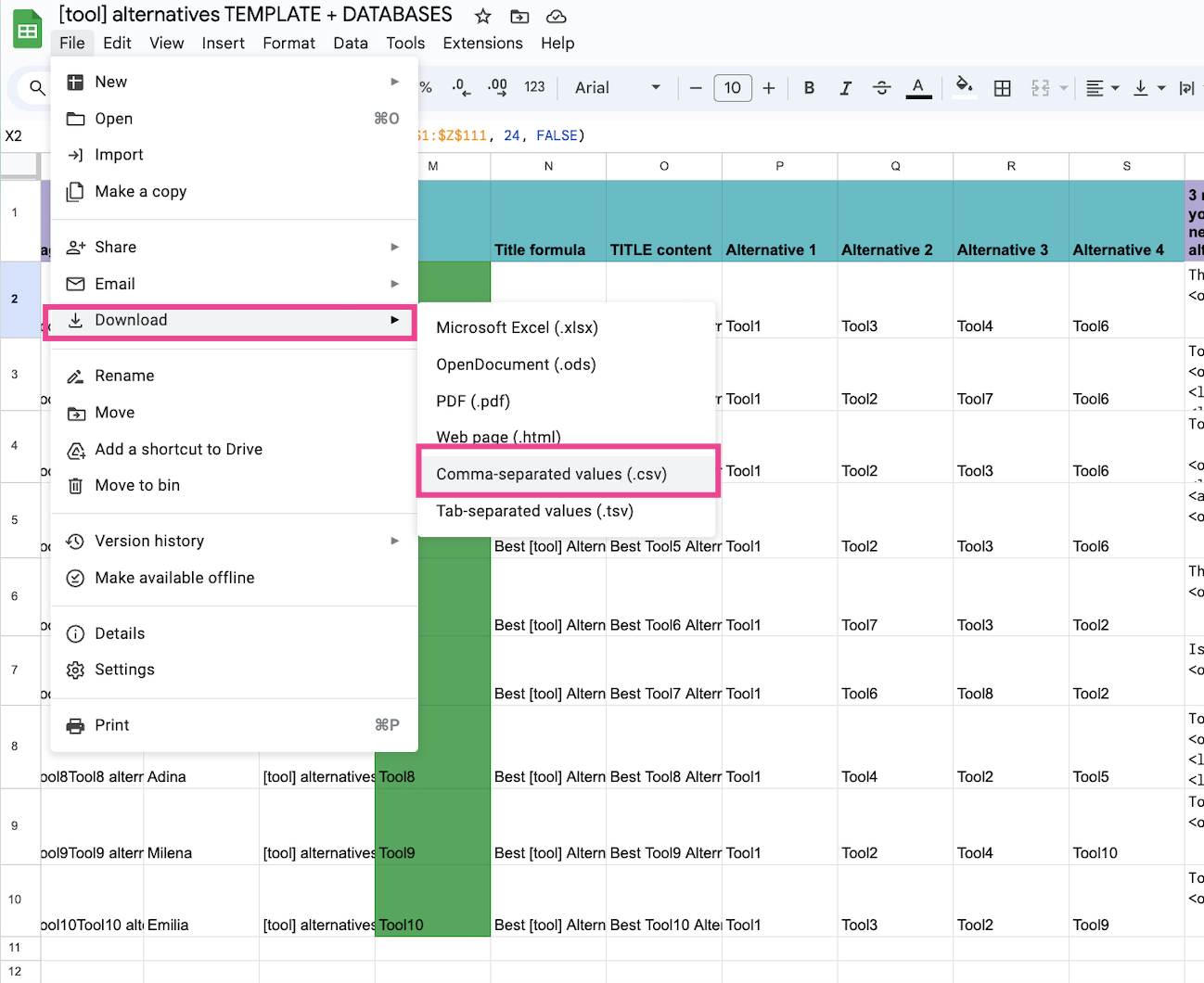Download as OpenDocument (.ods)
Screen dimensions: 1204x983
click(x=567, y=364)
